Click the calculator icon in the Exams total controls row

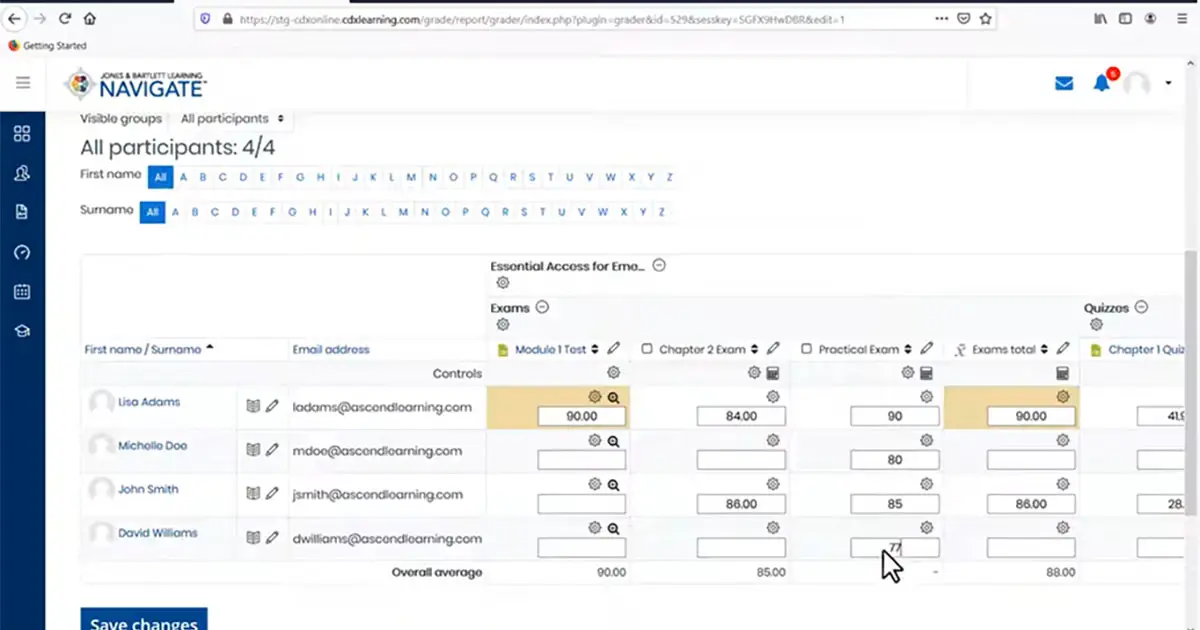(x=1062, y=372)
